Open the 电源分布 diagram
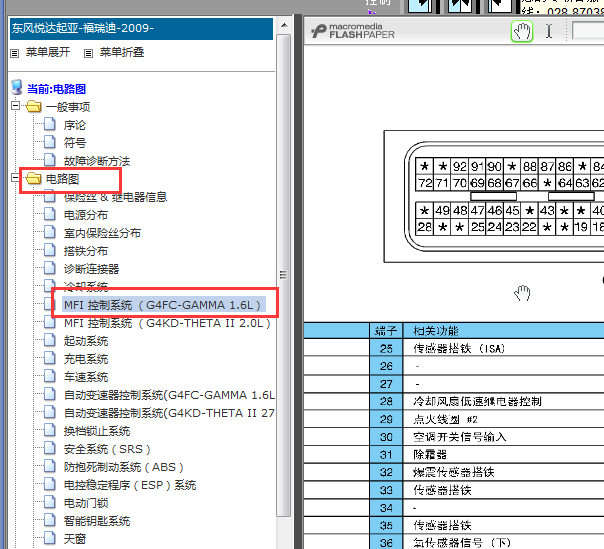This screenshot has width=604, height=549. coord(86,215)
